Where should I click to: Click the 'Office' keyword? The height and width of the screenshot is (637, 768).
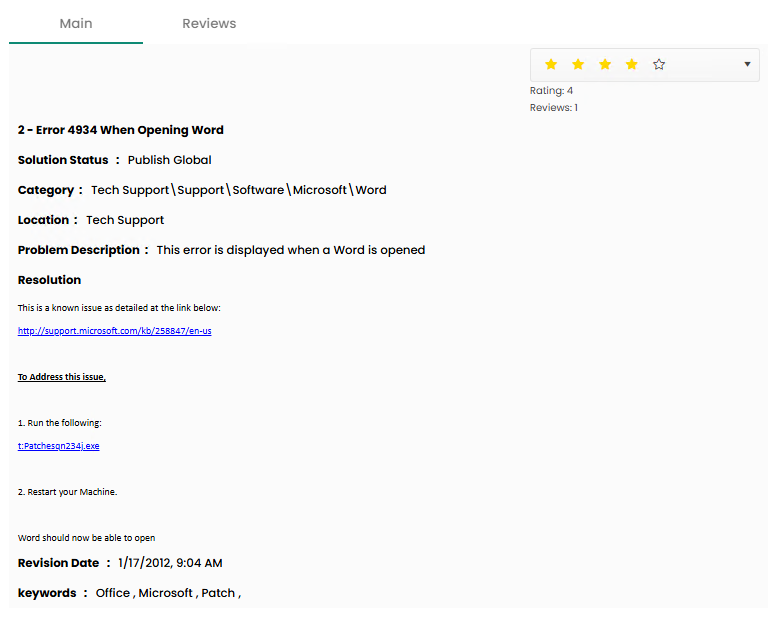(113, 593)
